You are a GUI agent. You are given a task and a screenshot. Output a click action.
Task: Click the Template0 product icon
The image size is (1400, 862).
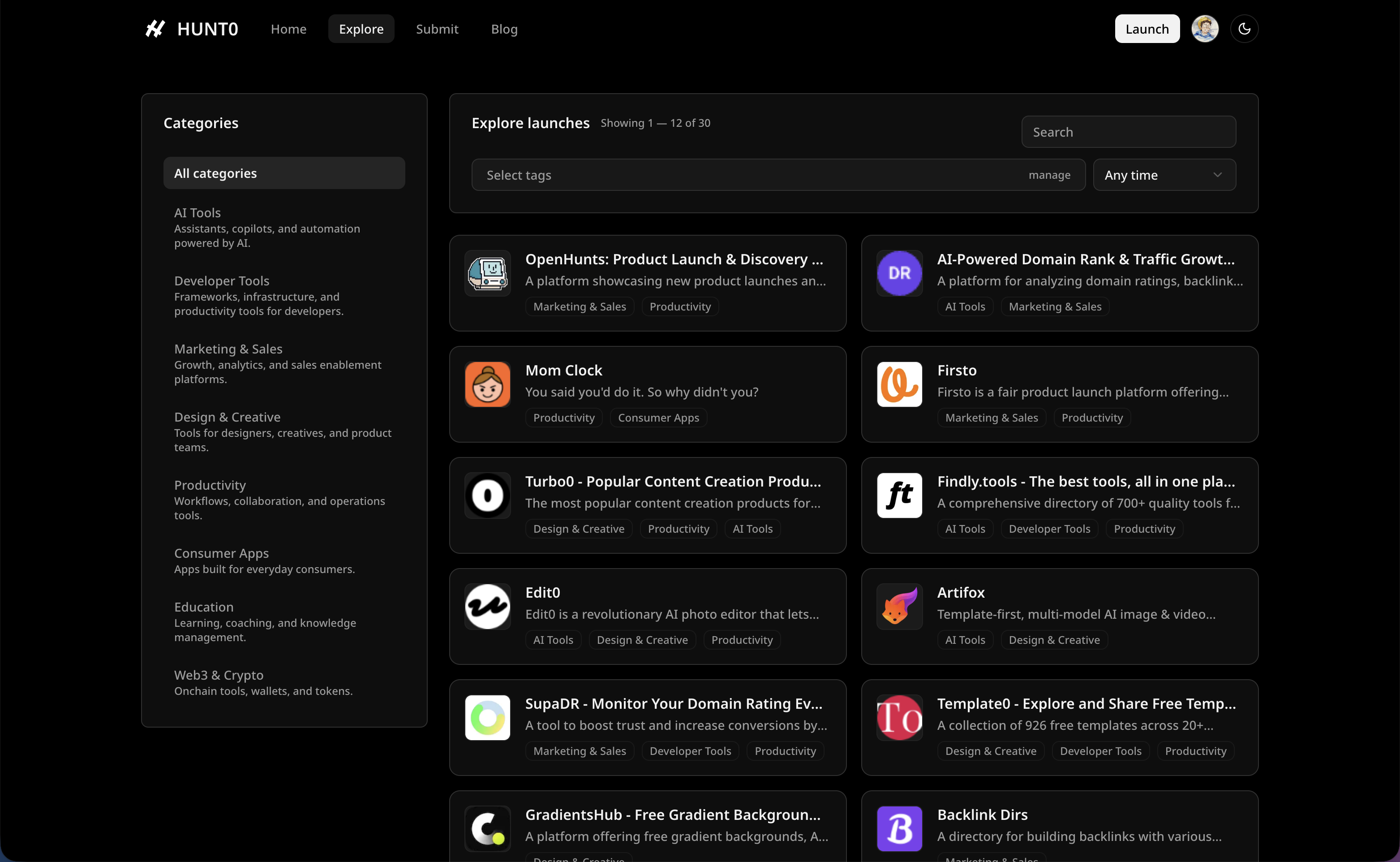point(899,718)
